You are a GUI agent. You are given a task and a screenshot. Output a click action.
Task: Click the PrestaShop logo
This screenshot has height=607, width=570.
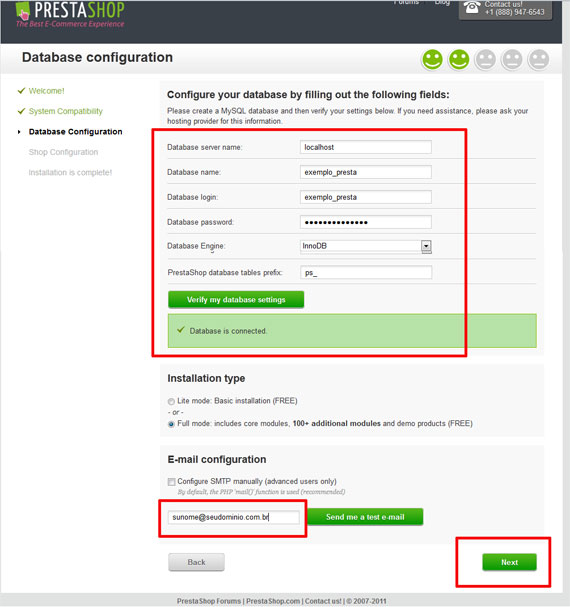70,15
